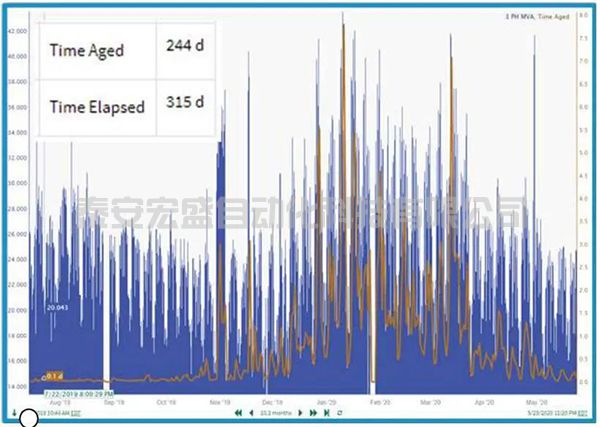Click the 10.2 months duration label
The height and width of the screenshot is (427, 600).
tap(275, 412)
